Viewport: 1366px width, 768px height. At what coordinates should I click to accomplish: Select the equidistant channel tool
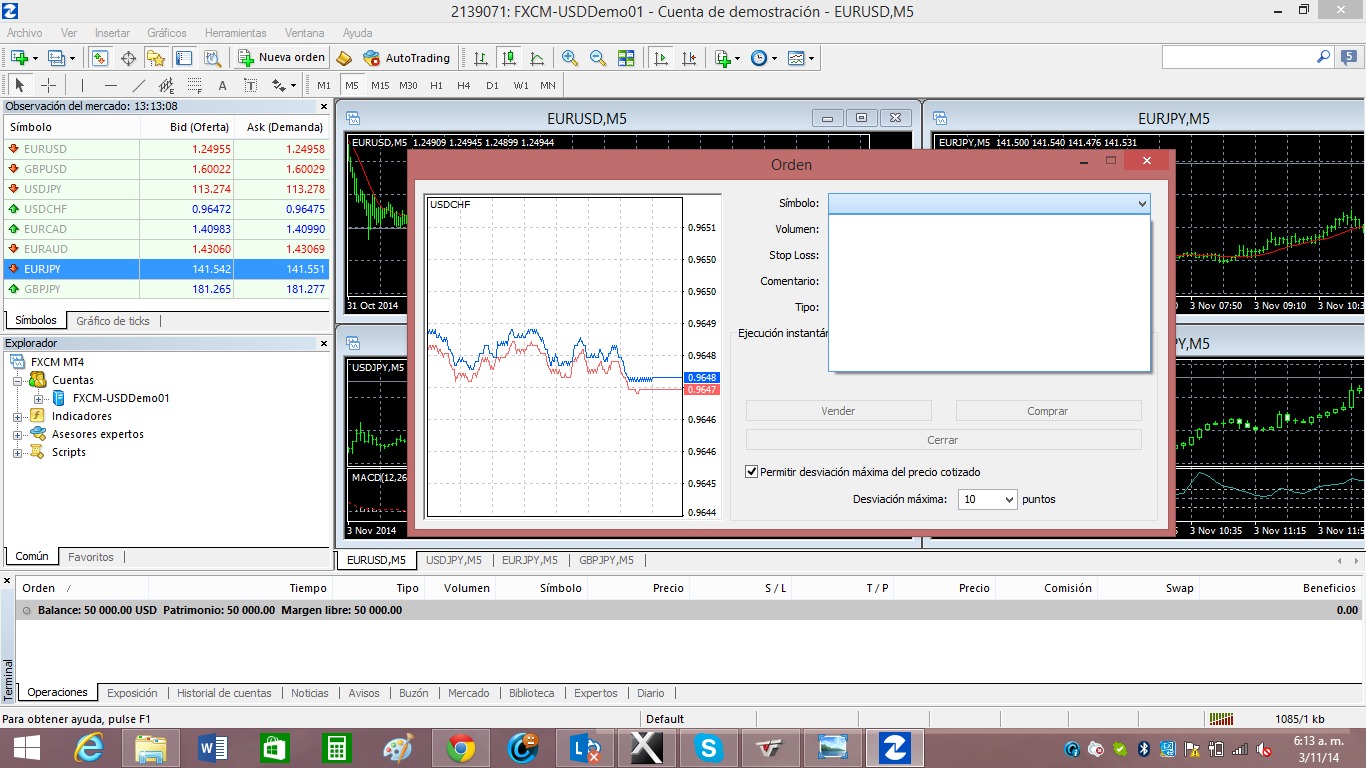coord(166,85)
